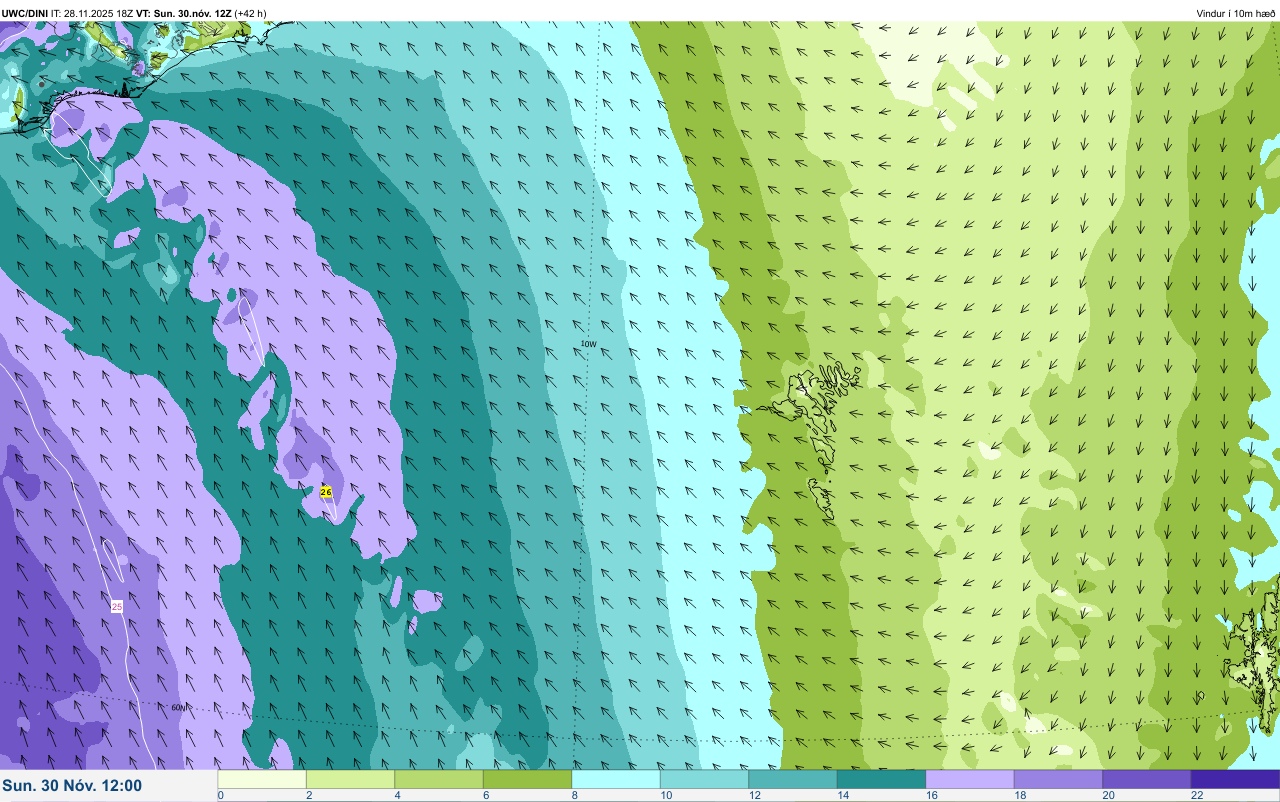Viewport: 1280px width, 802px height.
Task: Click the pale yellow 0–2 legend swatch
Action: click(x=262, y=779)
